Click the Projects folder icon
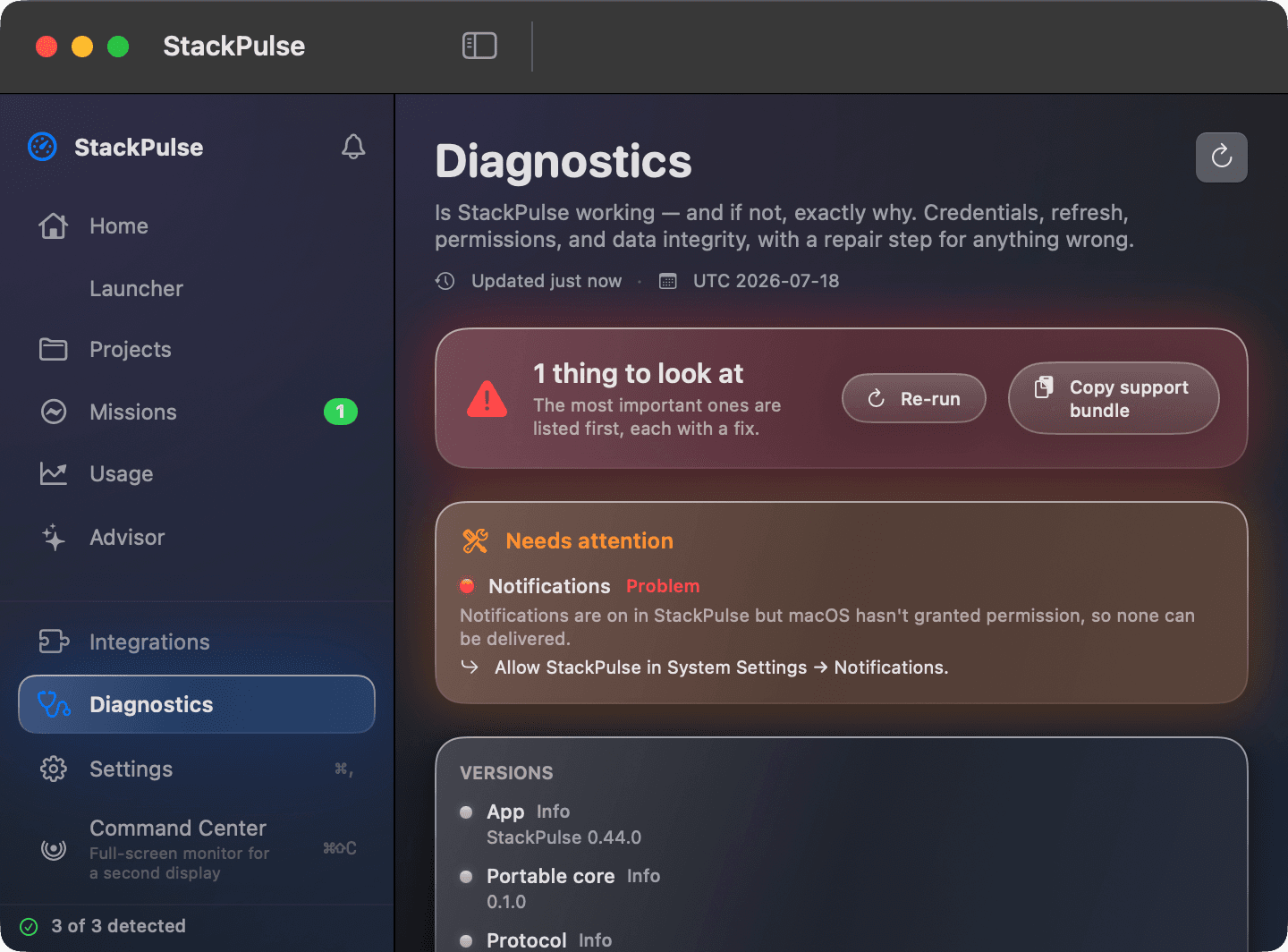The height and width of the screenshot is (952, 1288). click(54, 349)
